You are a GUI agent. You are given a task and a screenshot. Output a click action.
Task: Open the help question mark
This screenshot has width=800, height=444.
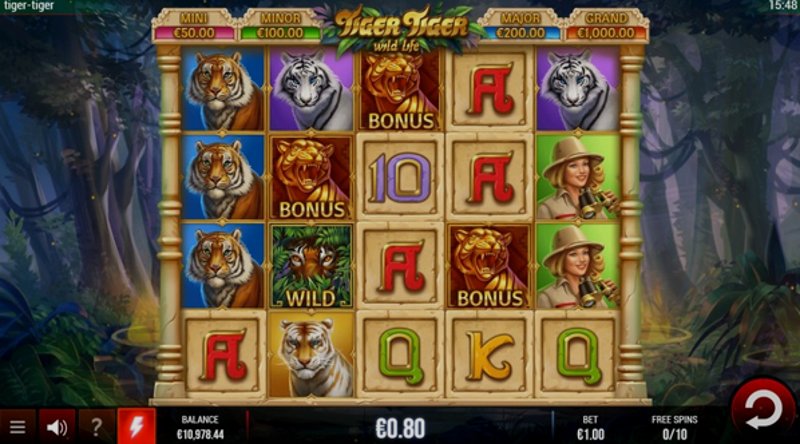96,427
